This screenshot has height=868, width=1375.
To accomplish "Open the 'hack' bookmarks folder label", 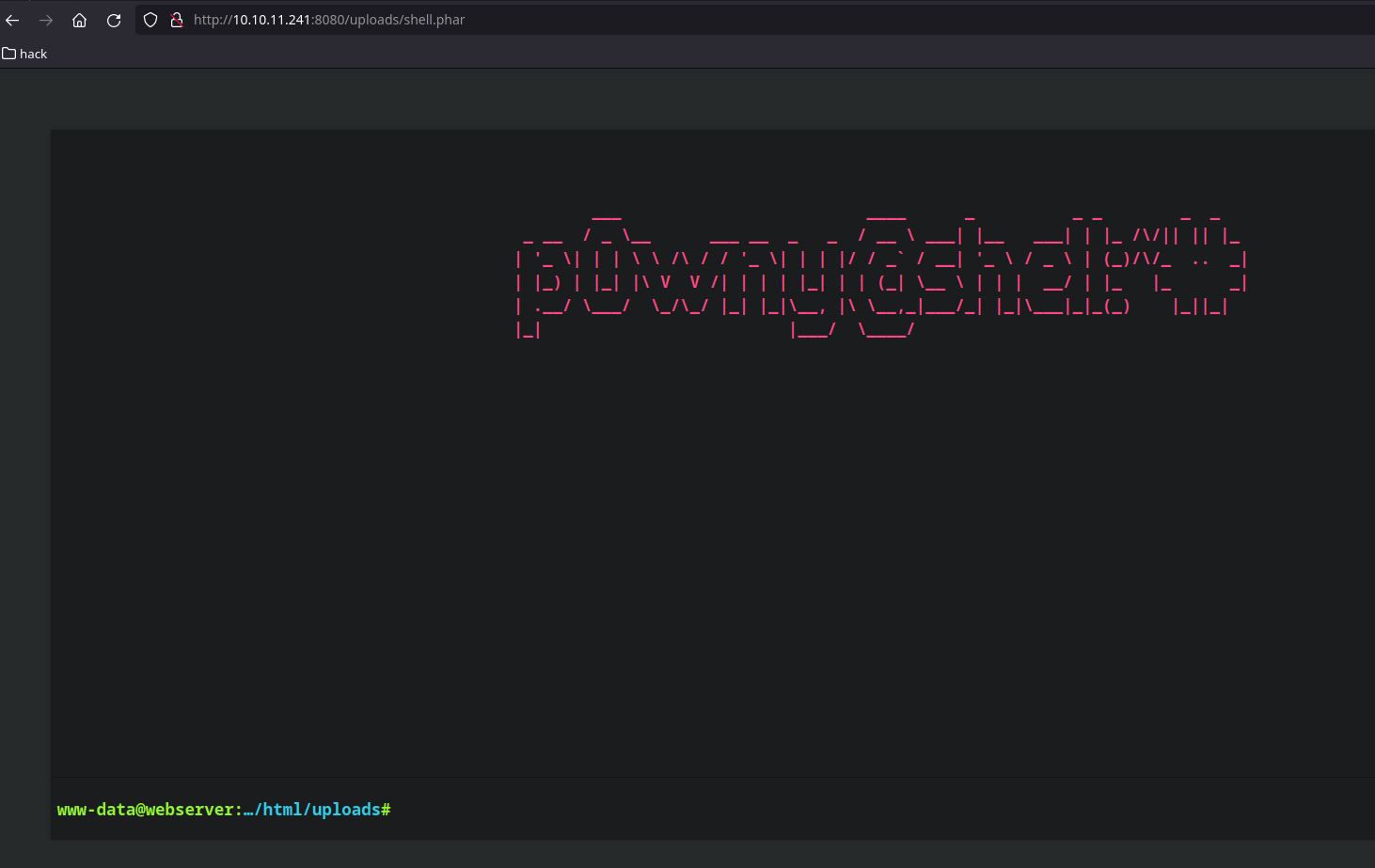I will point(33,54).
